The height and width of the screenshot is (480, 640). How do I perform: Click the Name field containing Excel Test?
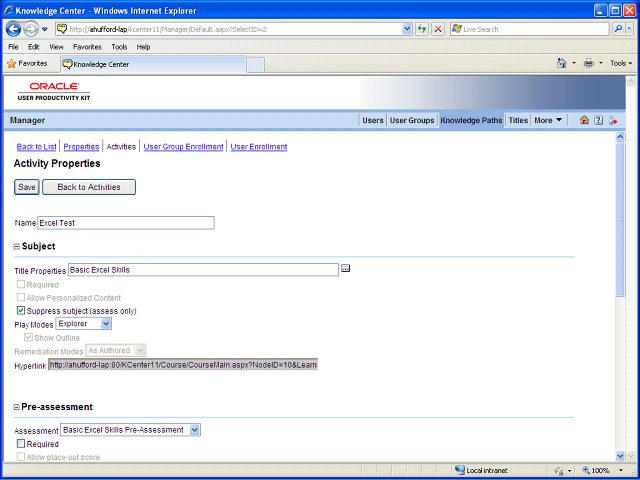(x=126, y=223)
